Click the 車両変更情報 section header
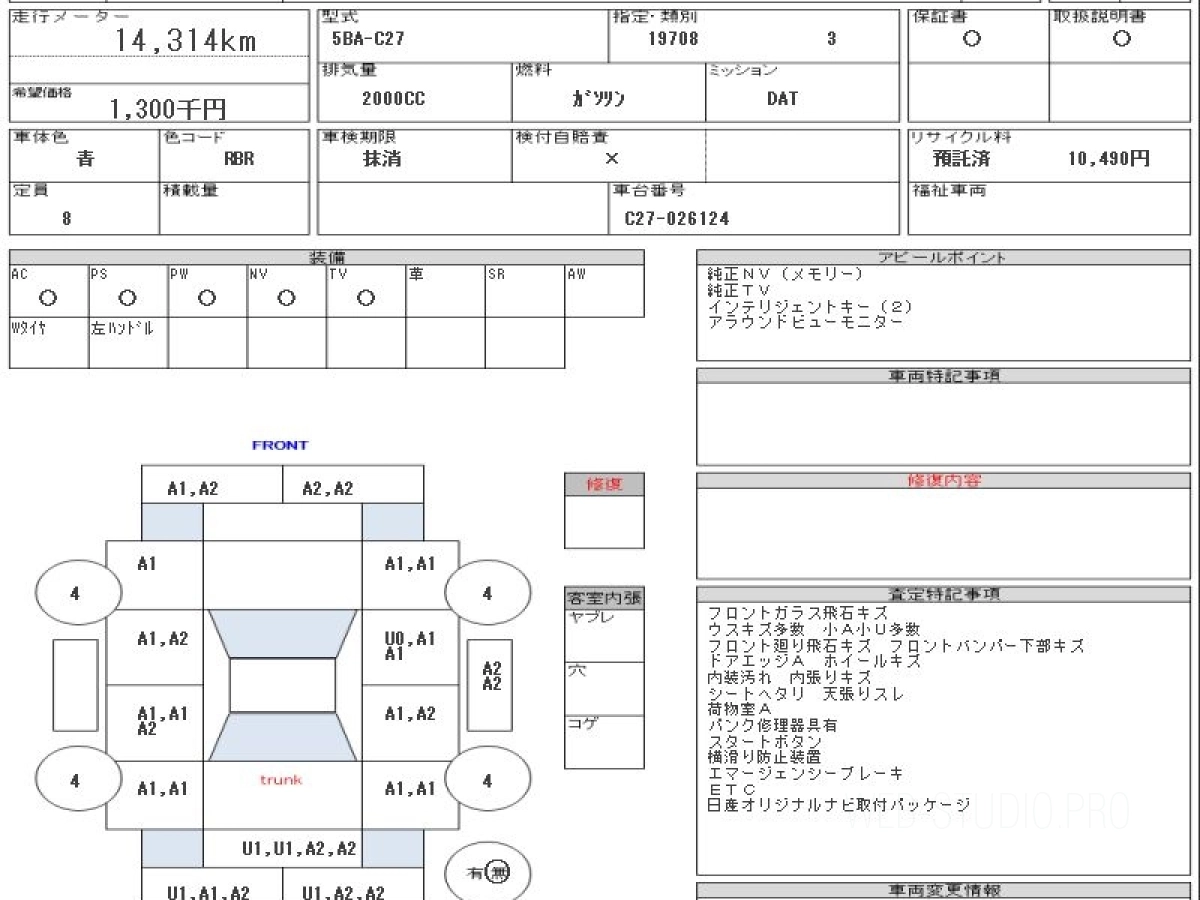This screenshot has width=1200, height=900. pyautogui.click(x=942, y=890)
